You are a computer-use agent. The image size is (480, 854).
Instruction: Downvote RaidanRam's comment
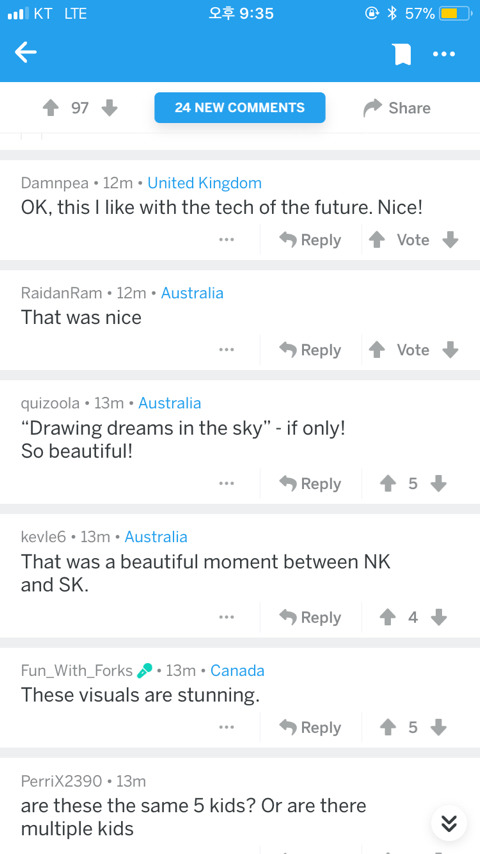point(450,350)
